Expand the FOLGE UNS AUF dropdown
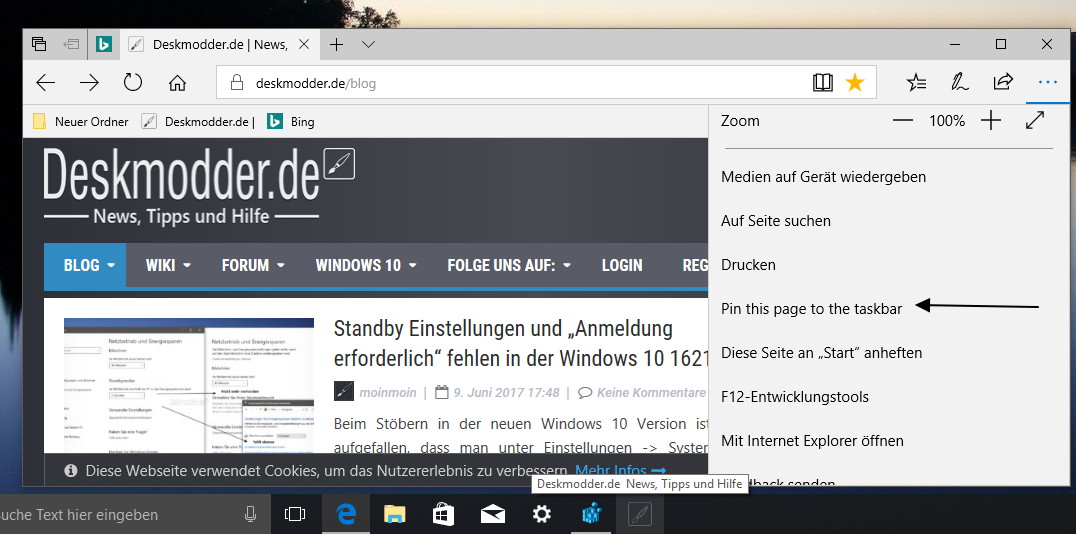The height and width of the screenshot is (534, 1076). [x=510, y=265]
